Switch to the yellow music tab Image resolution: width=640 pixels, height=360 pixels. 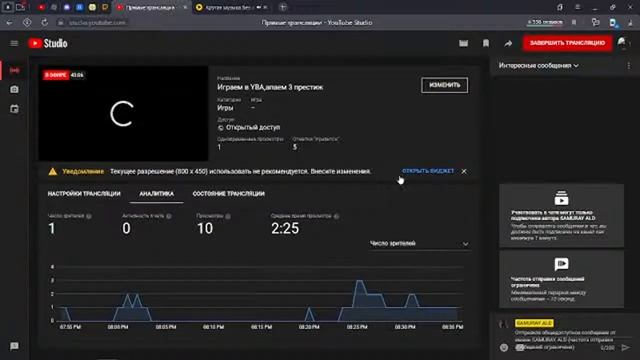click(231, 7)
